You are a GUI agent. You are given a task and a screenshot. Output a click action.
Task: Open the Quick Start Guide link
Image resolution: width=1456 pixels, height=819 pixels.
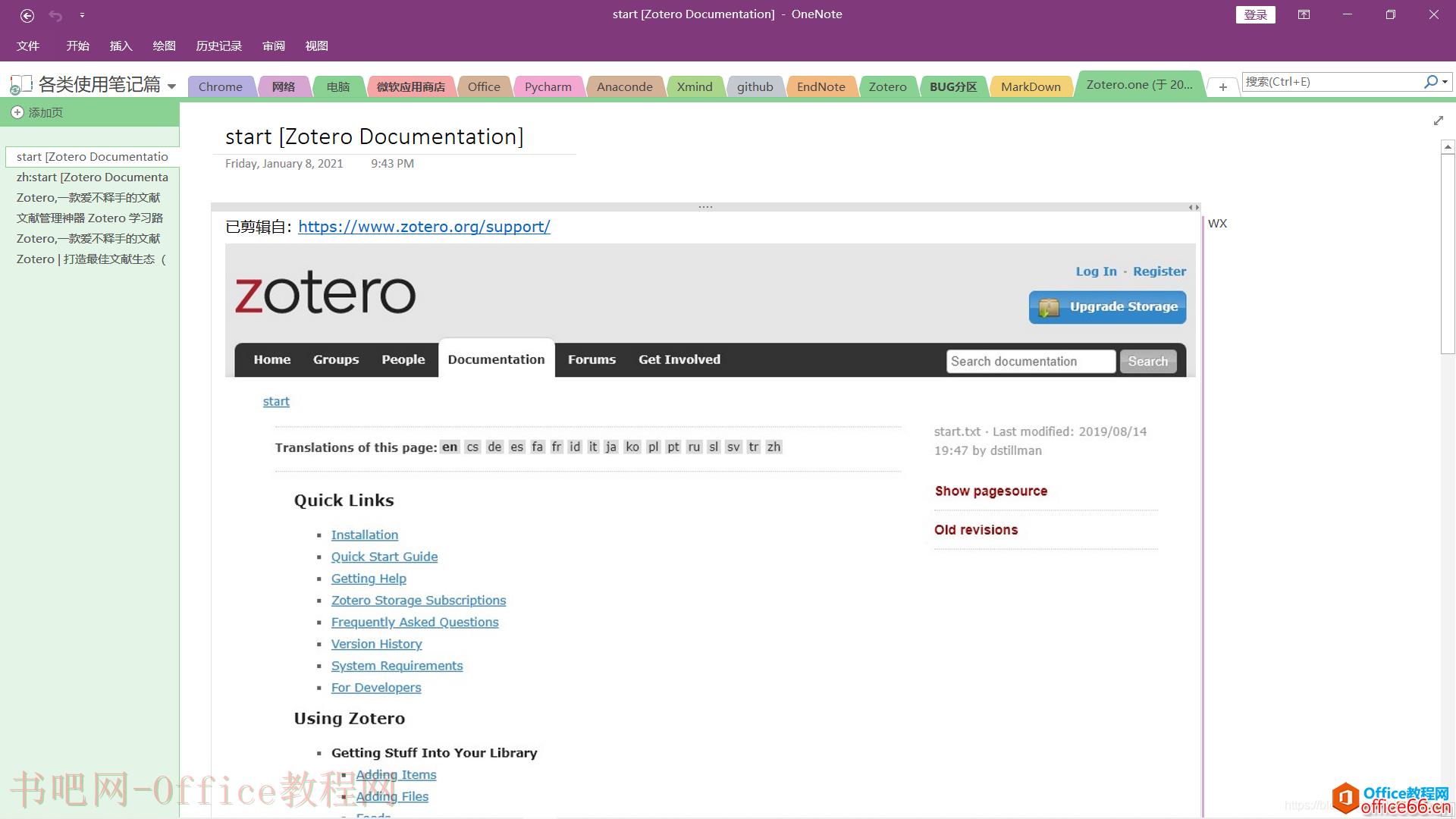pyautogui.click(x=384, y=557)
